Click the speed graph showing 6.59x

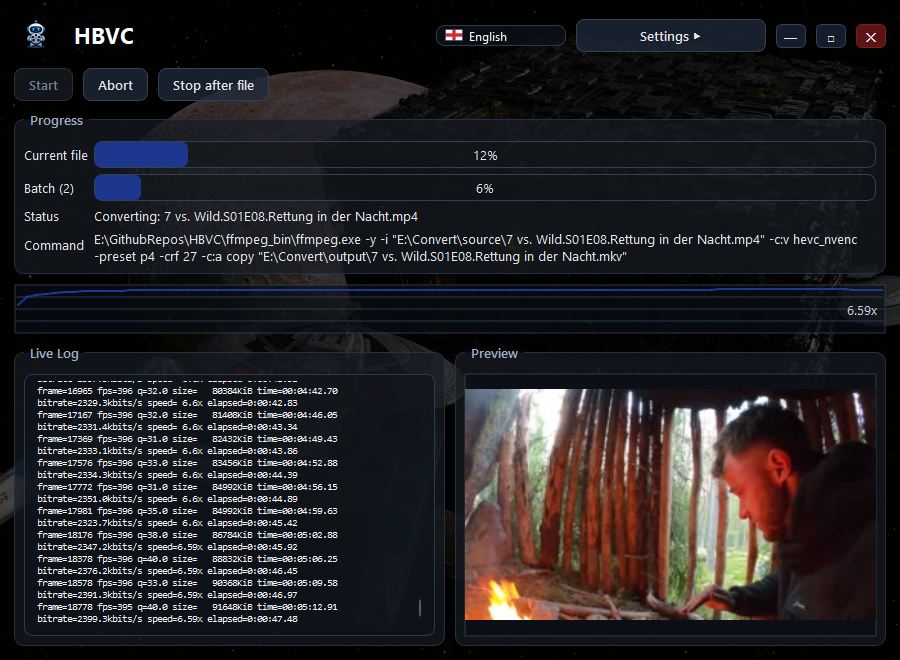[449, 309]
